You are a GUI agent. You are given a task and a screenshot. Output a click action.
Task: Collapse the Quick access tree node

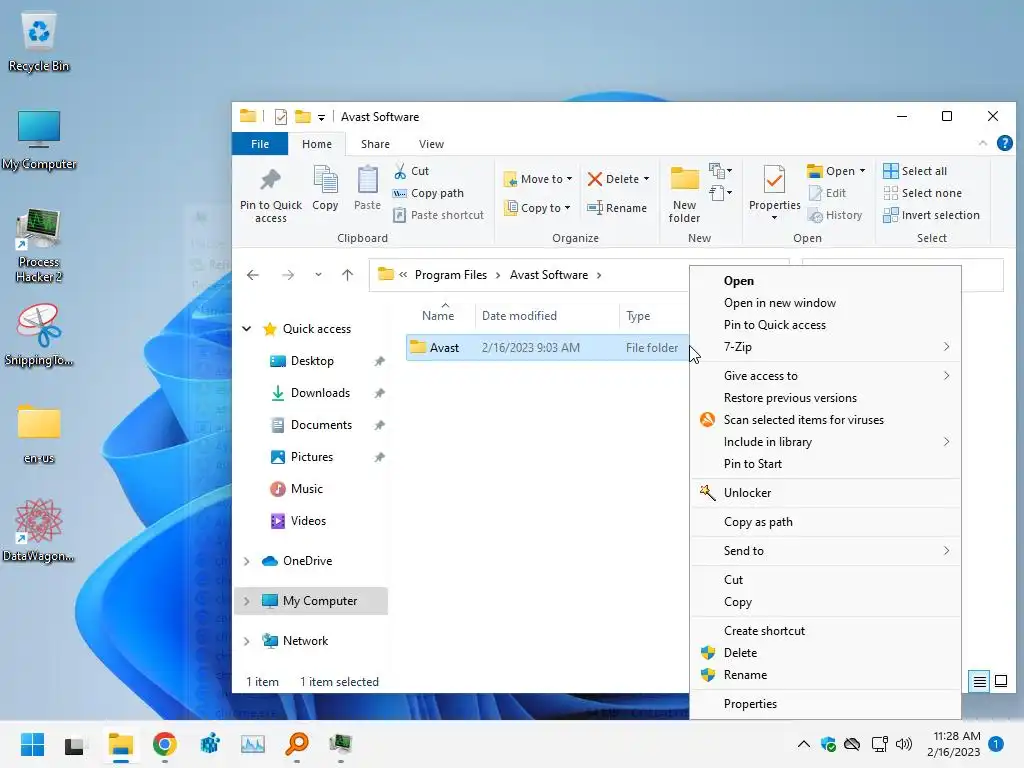pyautogui.click(x=247, y=329)
